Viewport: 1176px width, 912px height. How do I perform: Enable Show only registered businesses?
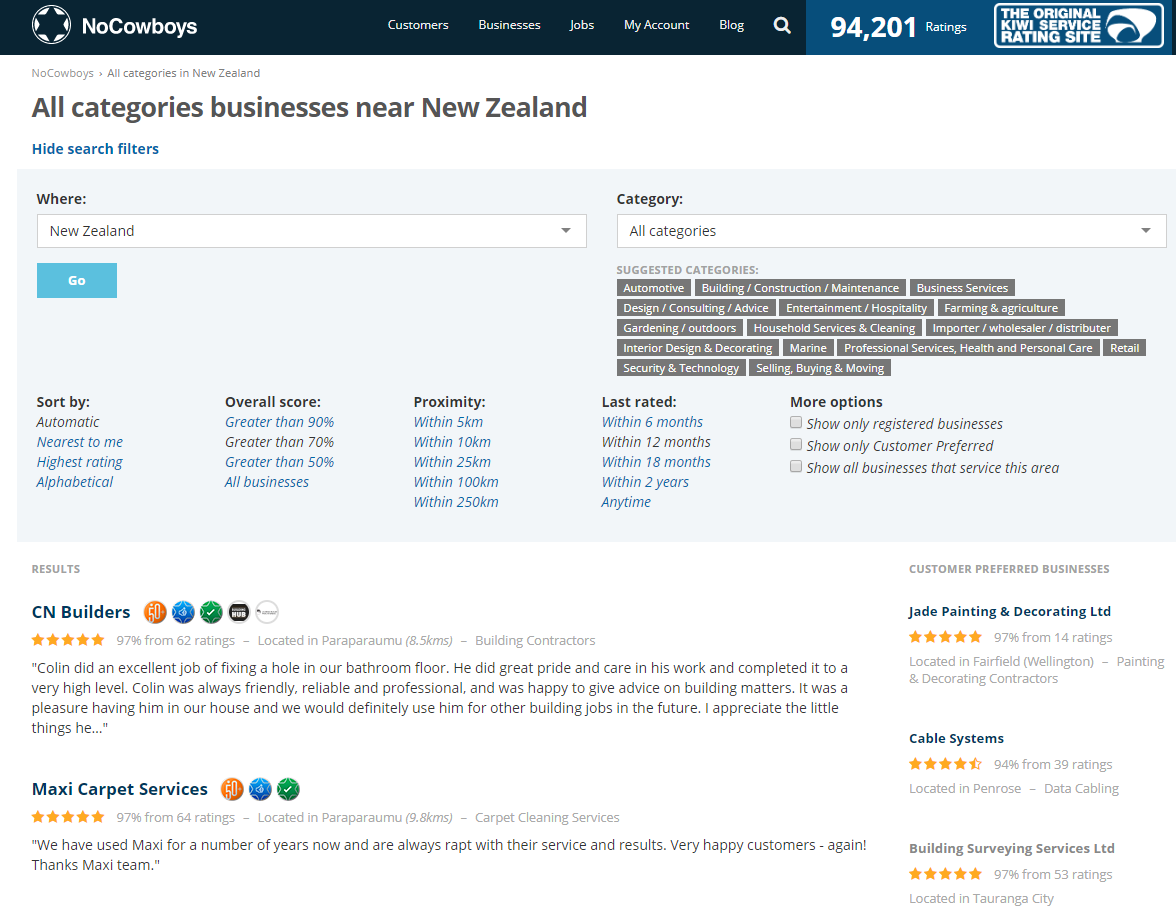pyautogui.click(x=796, y=422)
